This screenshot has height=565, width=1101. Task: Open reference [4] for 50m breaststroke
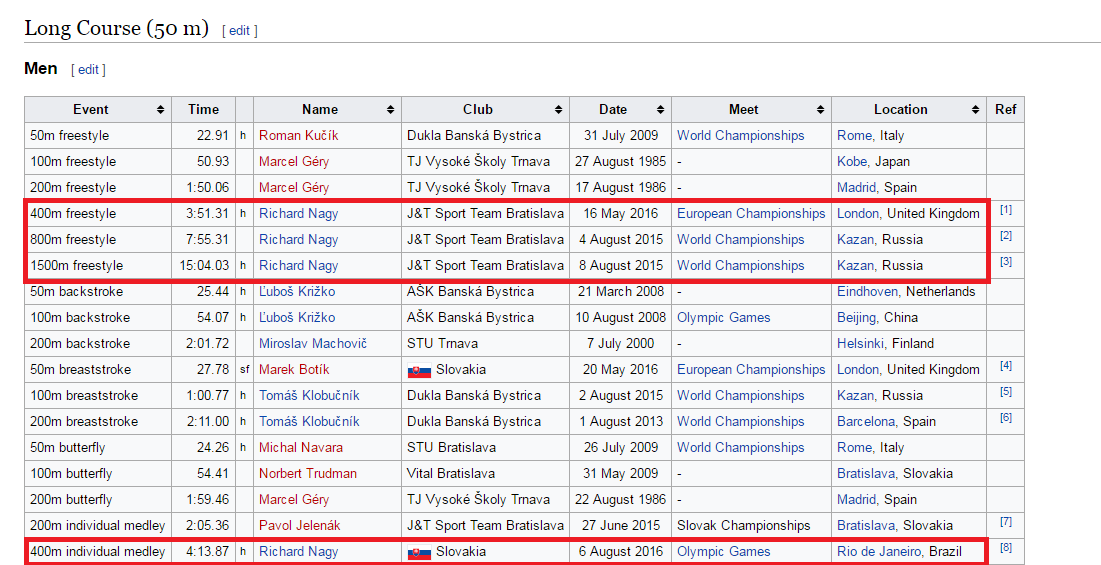(1006, 366)
